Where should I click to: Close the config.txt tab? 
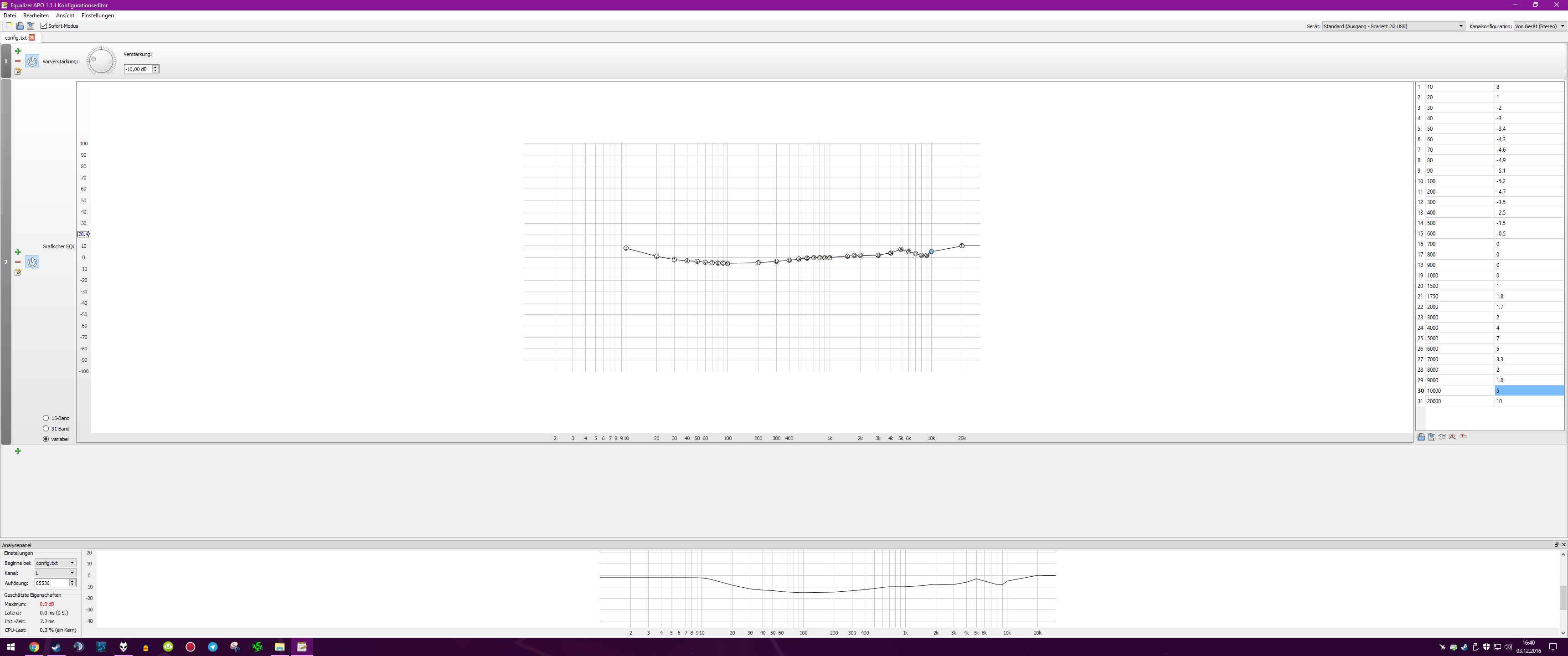[x=32, y=38]
